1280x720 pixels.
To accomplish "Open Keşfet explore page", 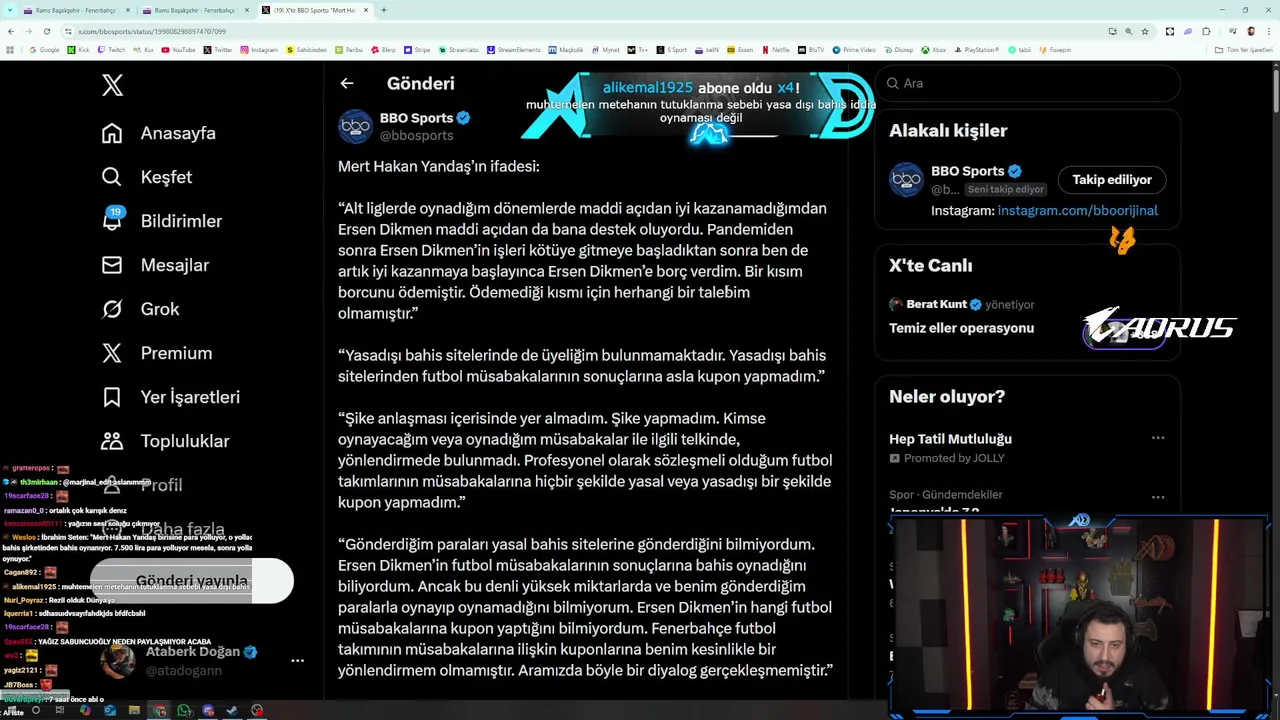I will pos(147,177).
